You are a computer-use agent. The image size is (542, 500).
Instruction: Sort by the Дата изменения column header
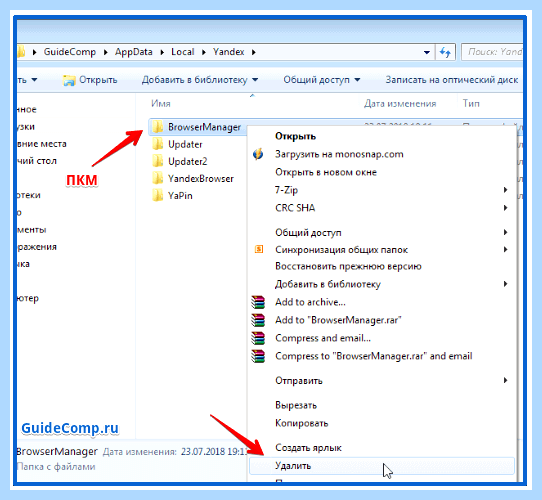pos(400,103)
